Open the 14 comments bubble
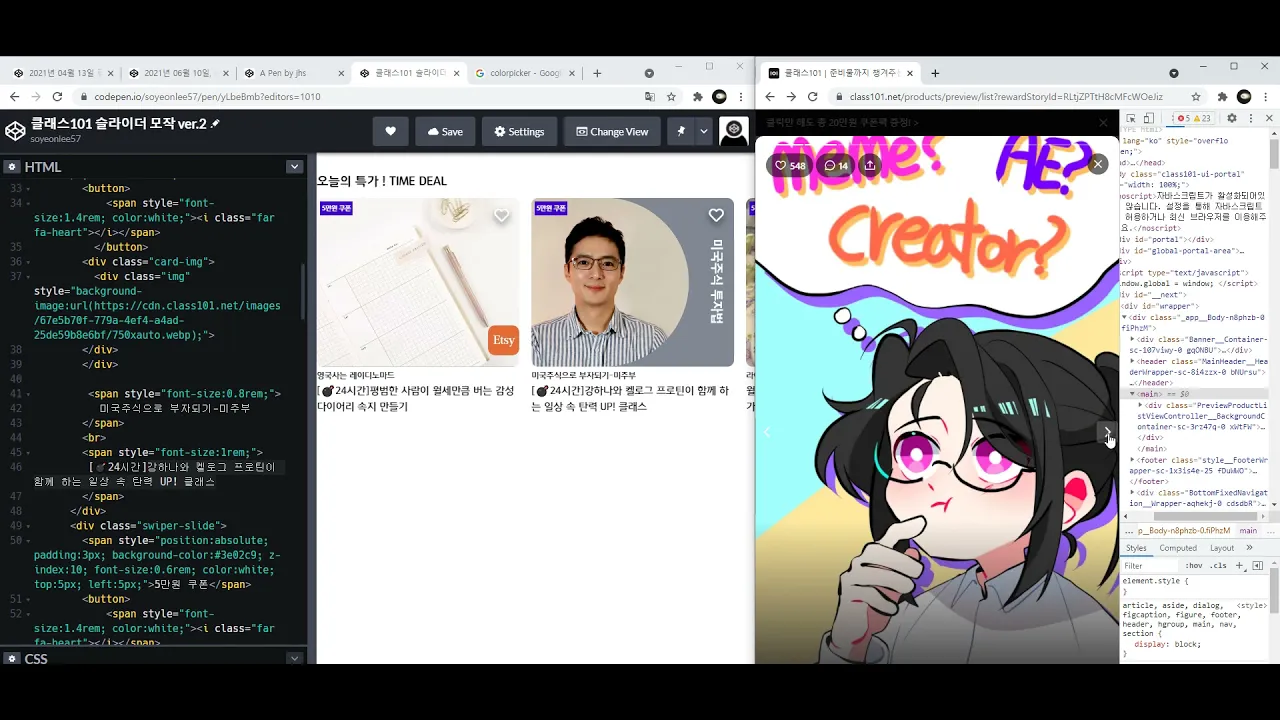 click(x=835, y=165)
